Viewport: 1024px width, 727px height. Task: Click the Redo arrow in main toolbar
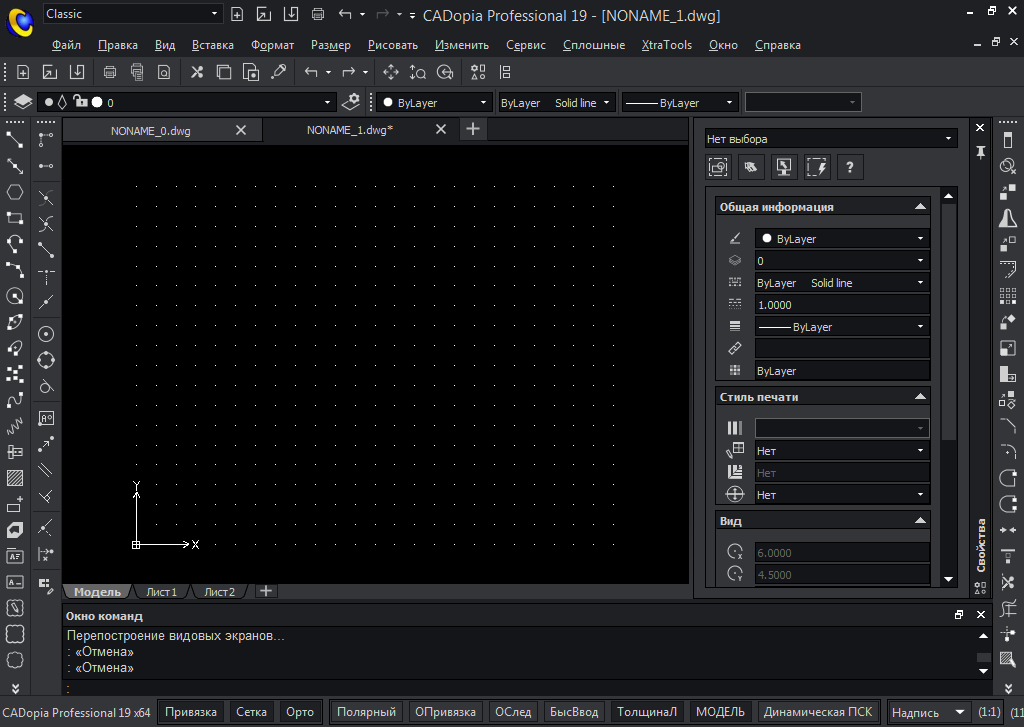tap(349, 72)
